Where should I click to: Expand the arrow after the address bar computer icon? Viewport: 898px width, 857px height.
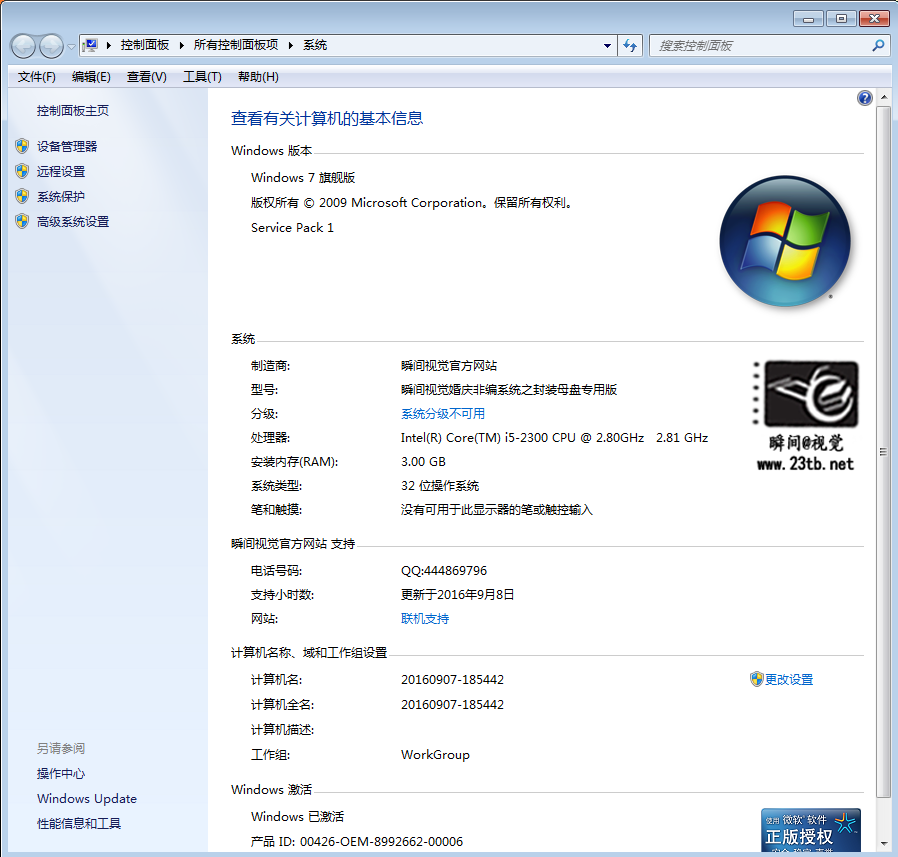[x=108, y=45]
